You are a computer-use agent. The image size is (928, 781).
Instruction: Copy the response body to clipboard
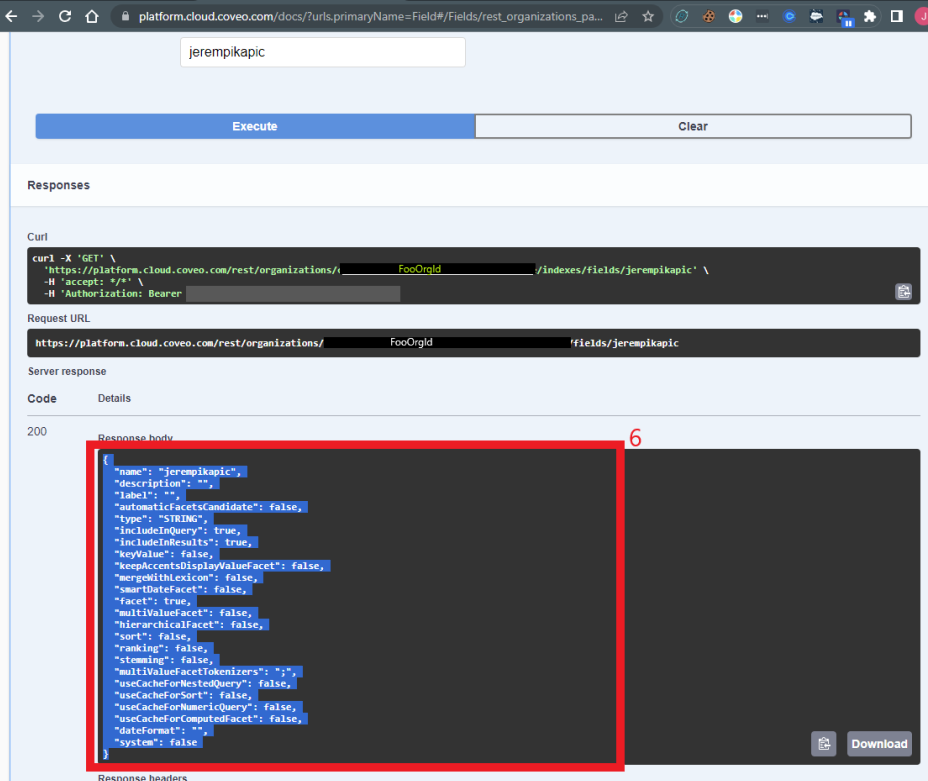point(824,744)
